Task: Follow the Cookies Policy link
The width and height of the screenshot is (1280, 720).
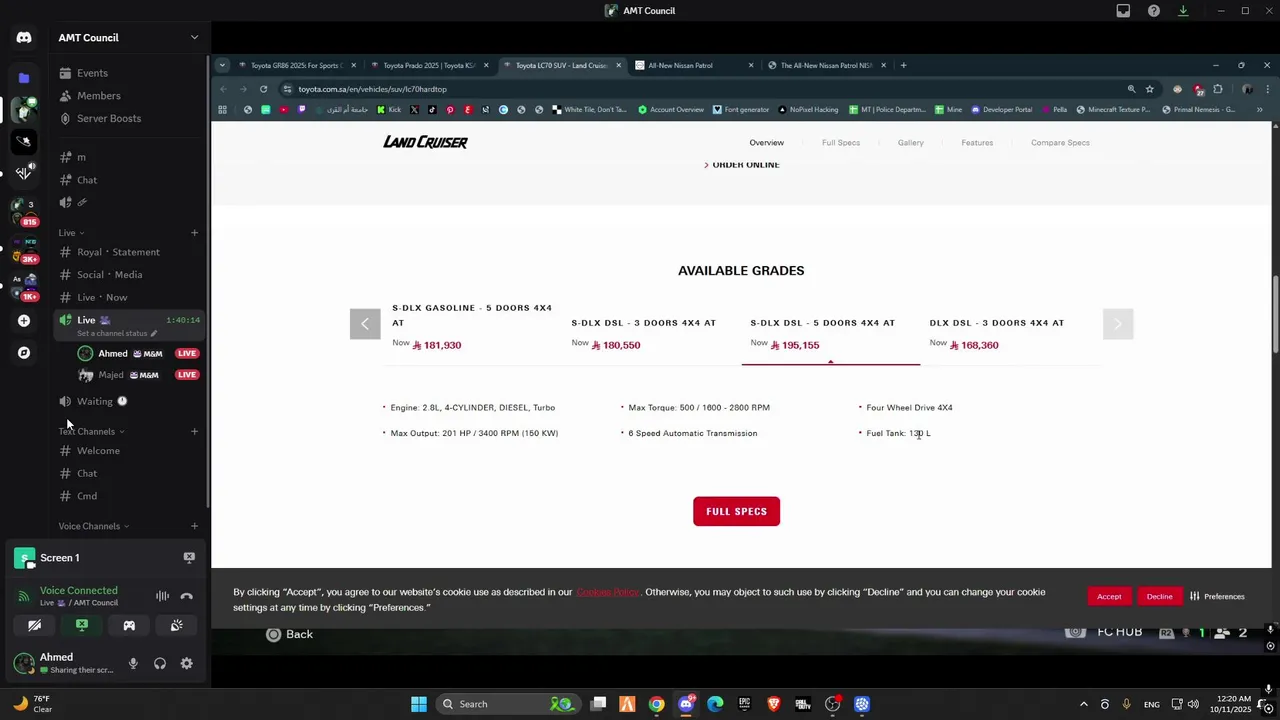Action: (x=608, y=592)
